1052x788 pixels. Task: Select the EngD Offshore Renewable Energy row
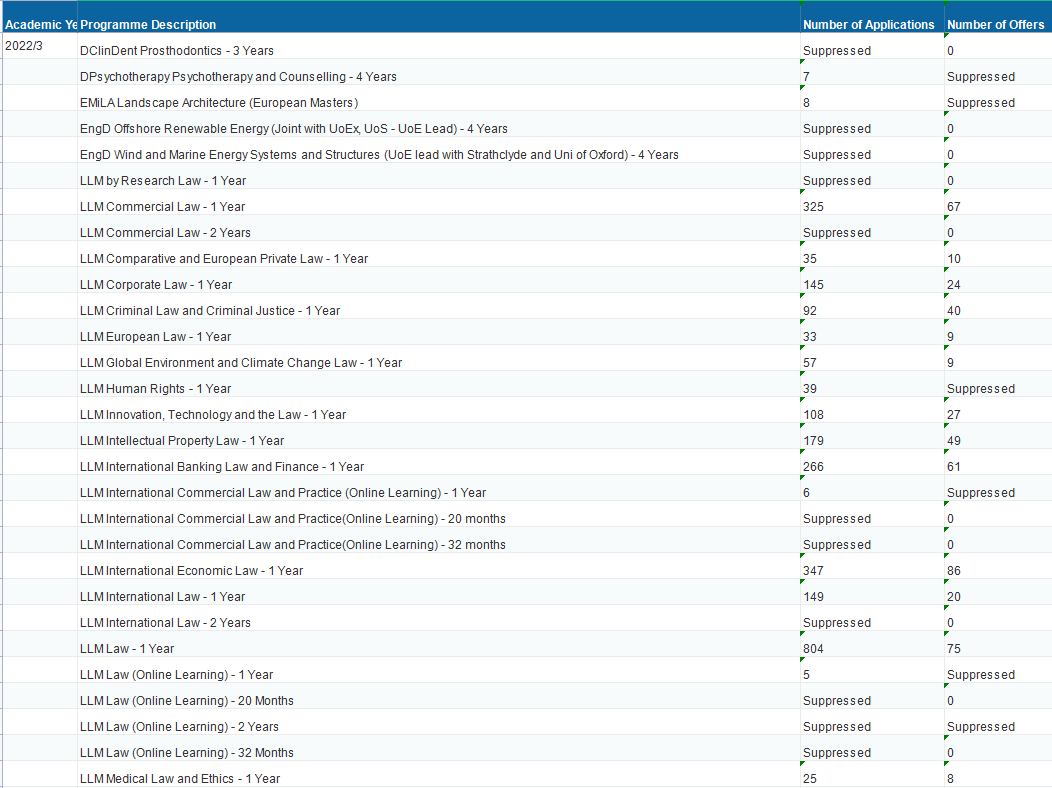[294, 129]
